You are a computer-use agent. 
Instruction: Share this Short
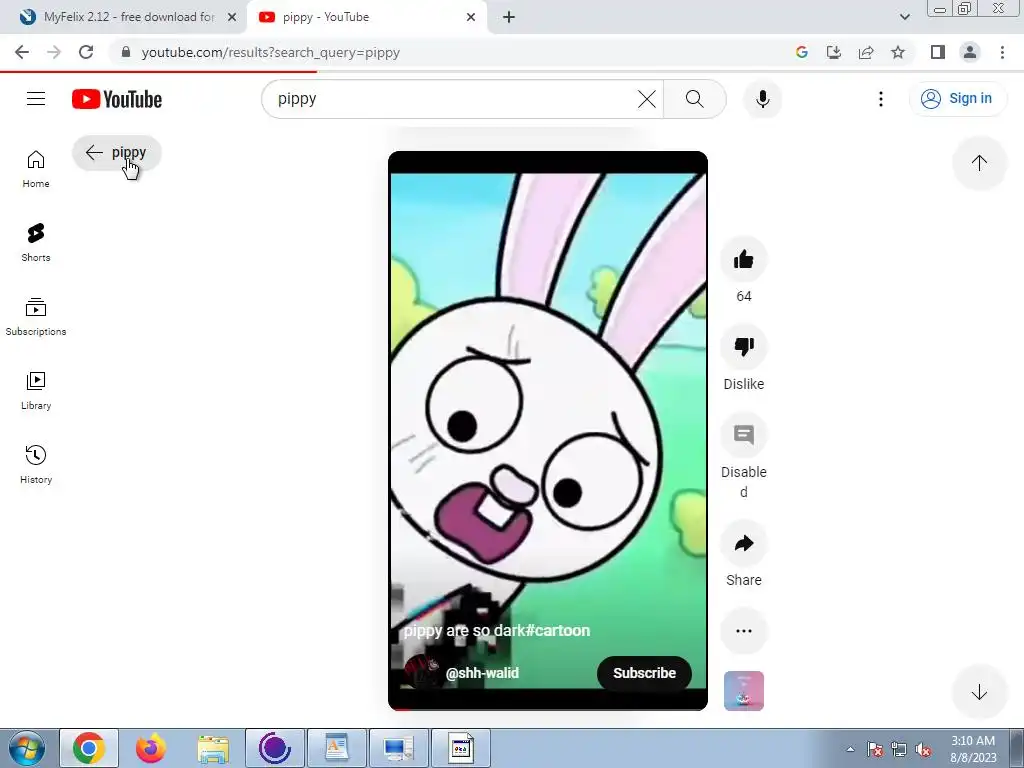743,543
